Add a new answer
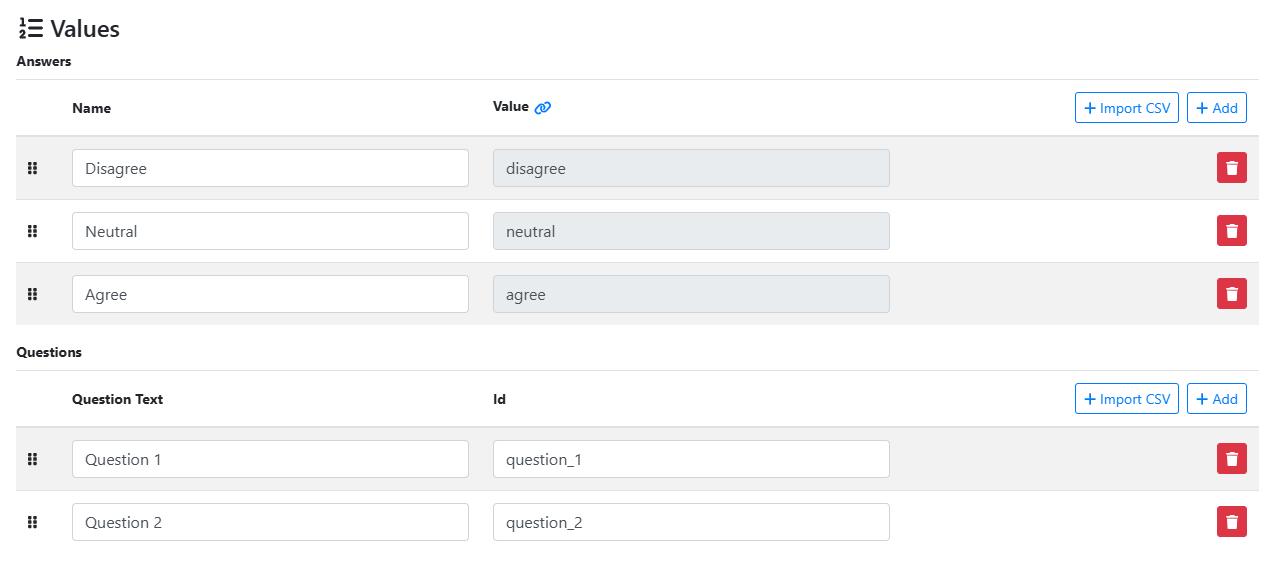 point(1216,108)
